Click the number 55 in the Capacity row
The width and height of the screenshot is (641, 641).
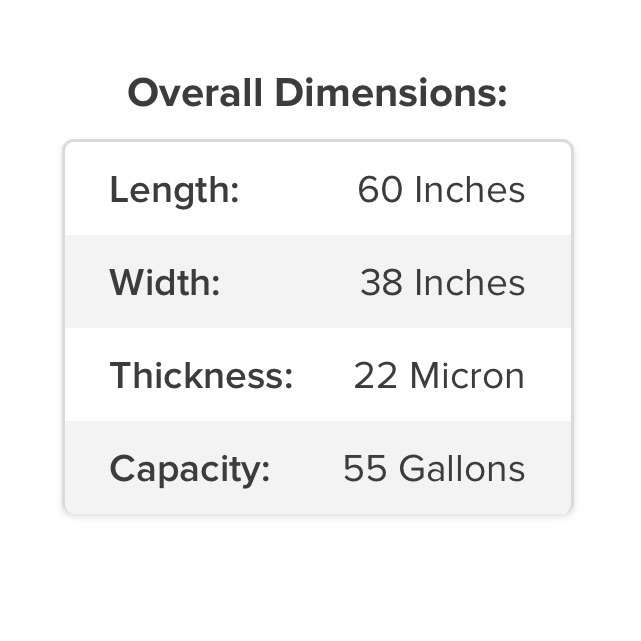[x=365, y=469]
